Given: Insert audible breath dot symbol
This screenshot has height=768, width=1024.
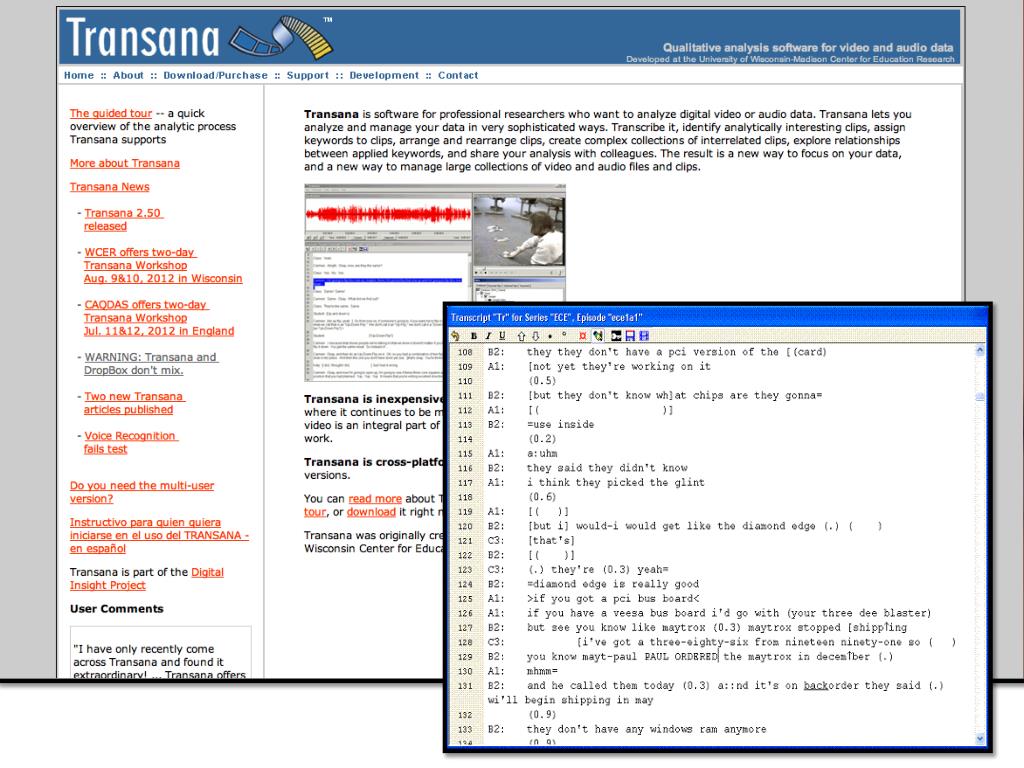Looking at the screenshot, I should pyautogui.click(x=550, y=336).
